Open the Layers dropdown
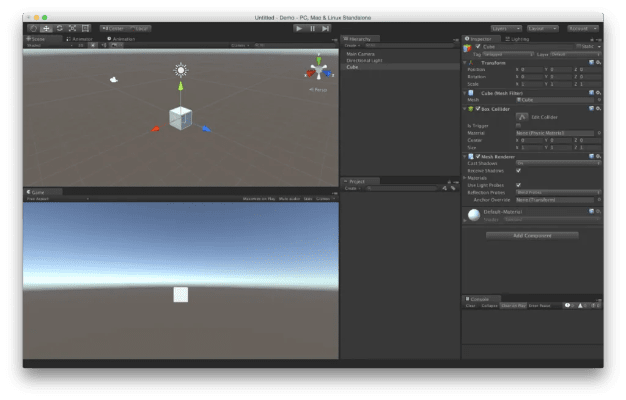 (506, 28)
